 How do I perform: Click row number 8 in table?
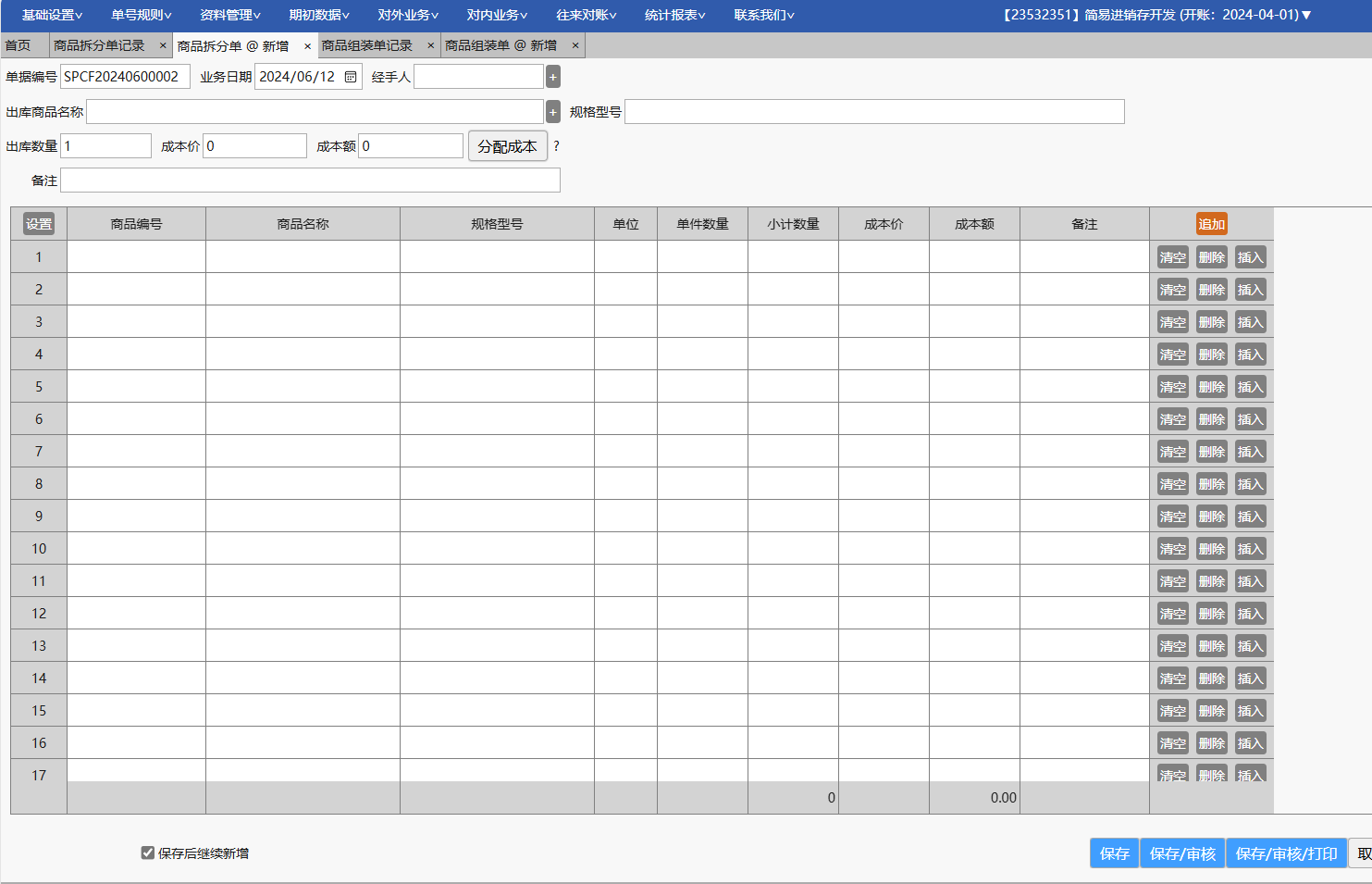coord(39,483)
